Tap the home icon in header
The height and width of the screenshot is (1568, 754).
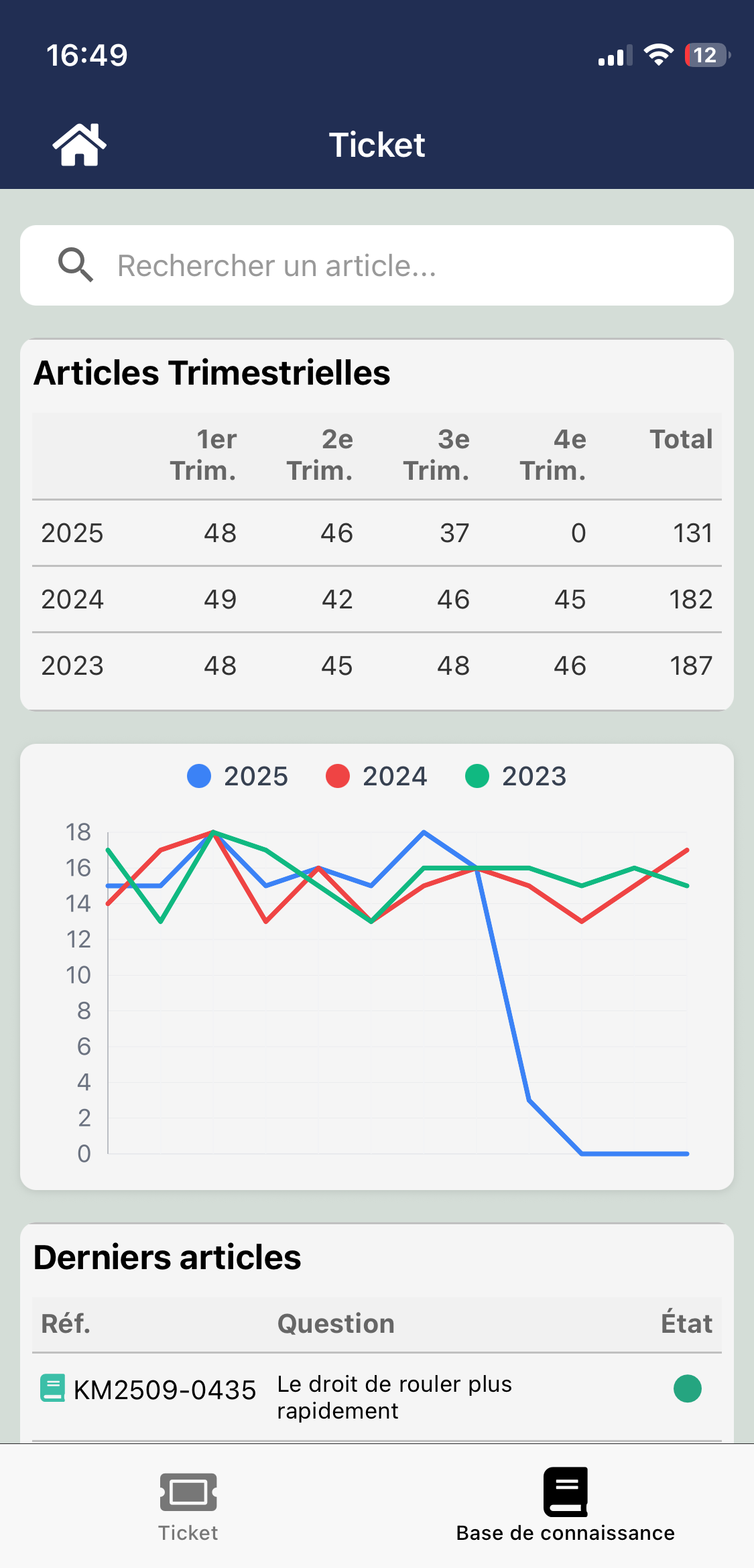(x=79, y=145)
